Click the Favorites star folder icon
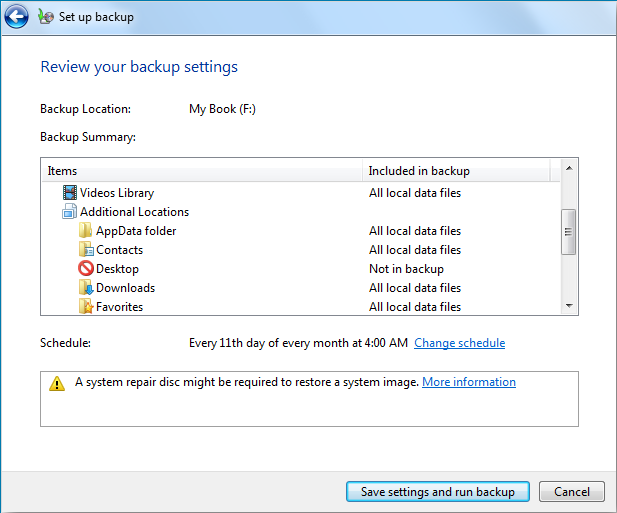The height and width of the screenshot is (513, 617). coord(85,307)
